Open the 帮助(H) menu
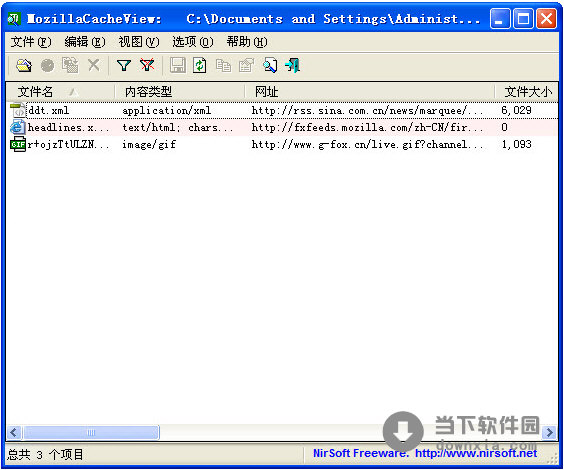564x470 pixels. click(x=247, y=42)
